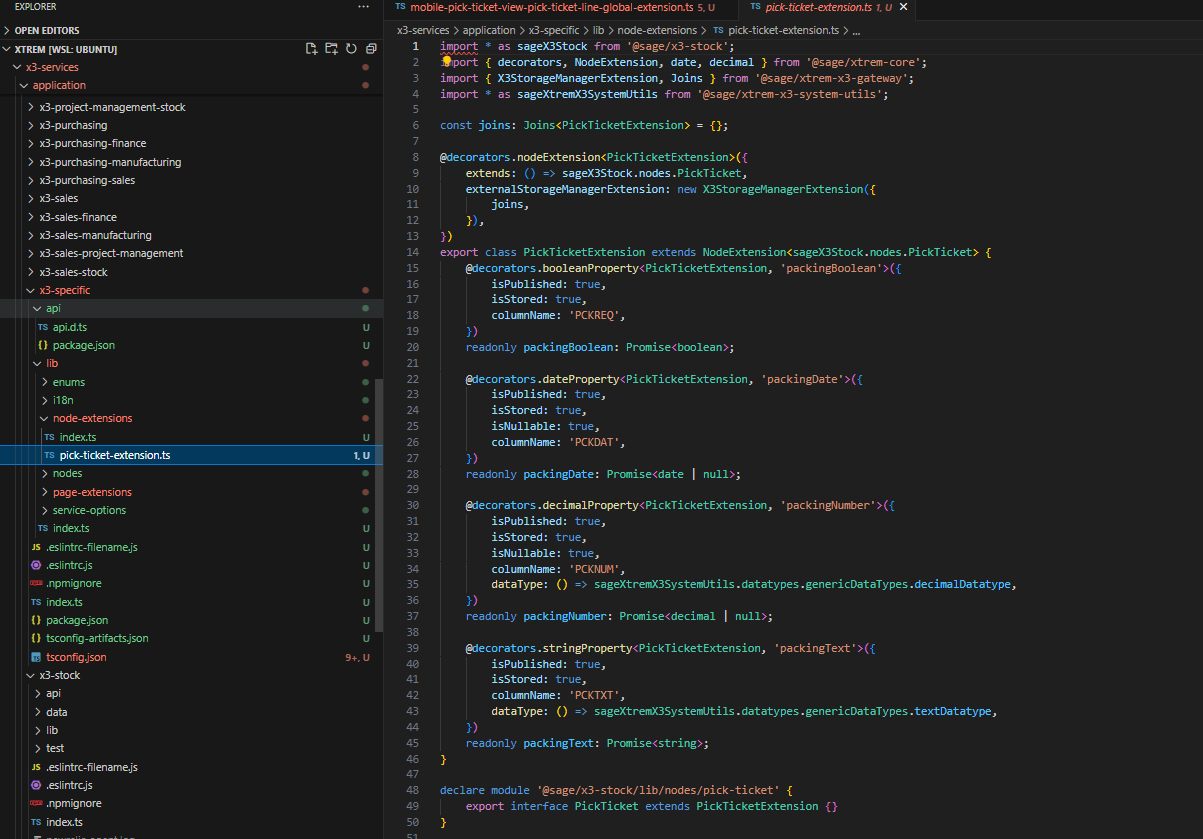Viewport: 1203px width, 839px height.
Task: Click the package.json icon under the x3-specific api folder
Action: click(43, 345)
